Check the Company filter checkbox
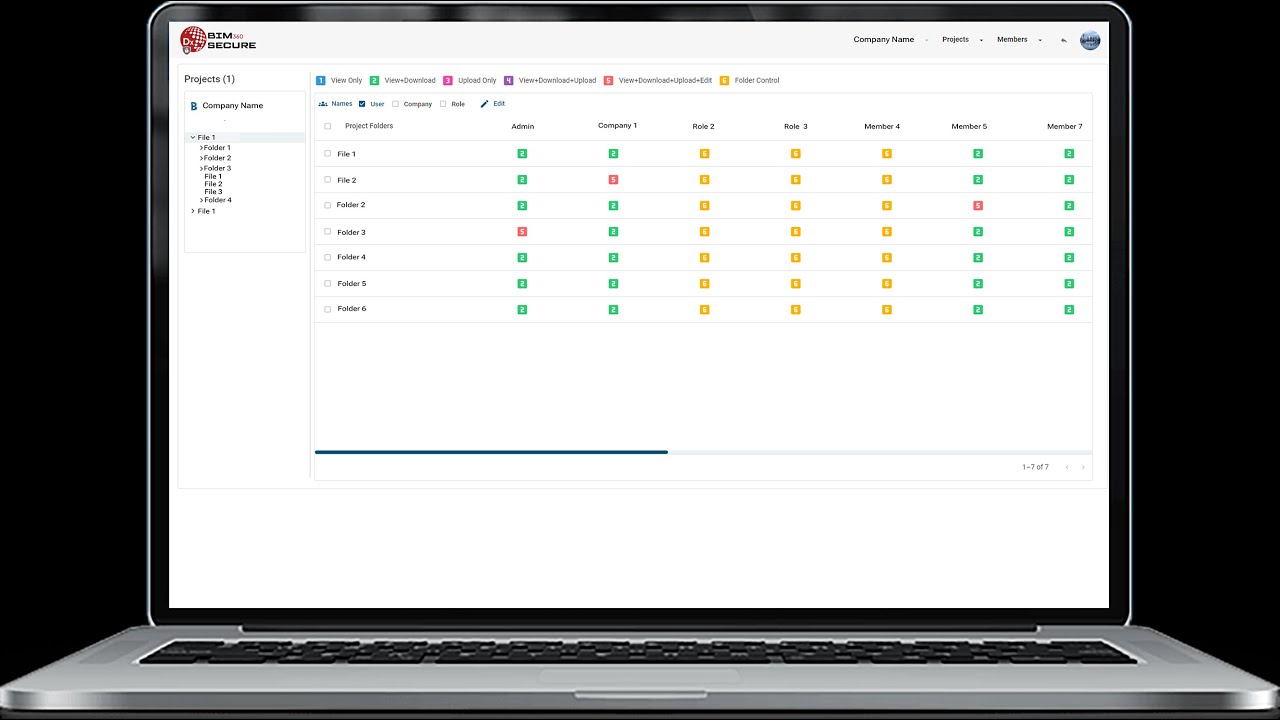The height and width of the screenshot is (720, 1280). point(395,104)
